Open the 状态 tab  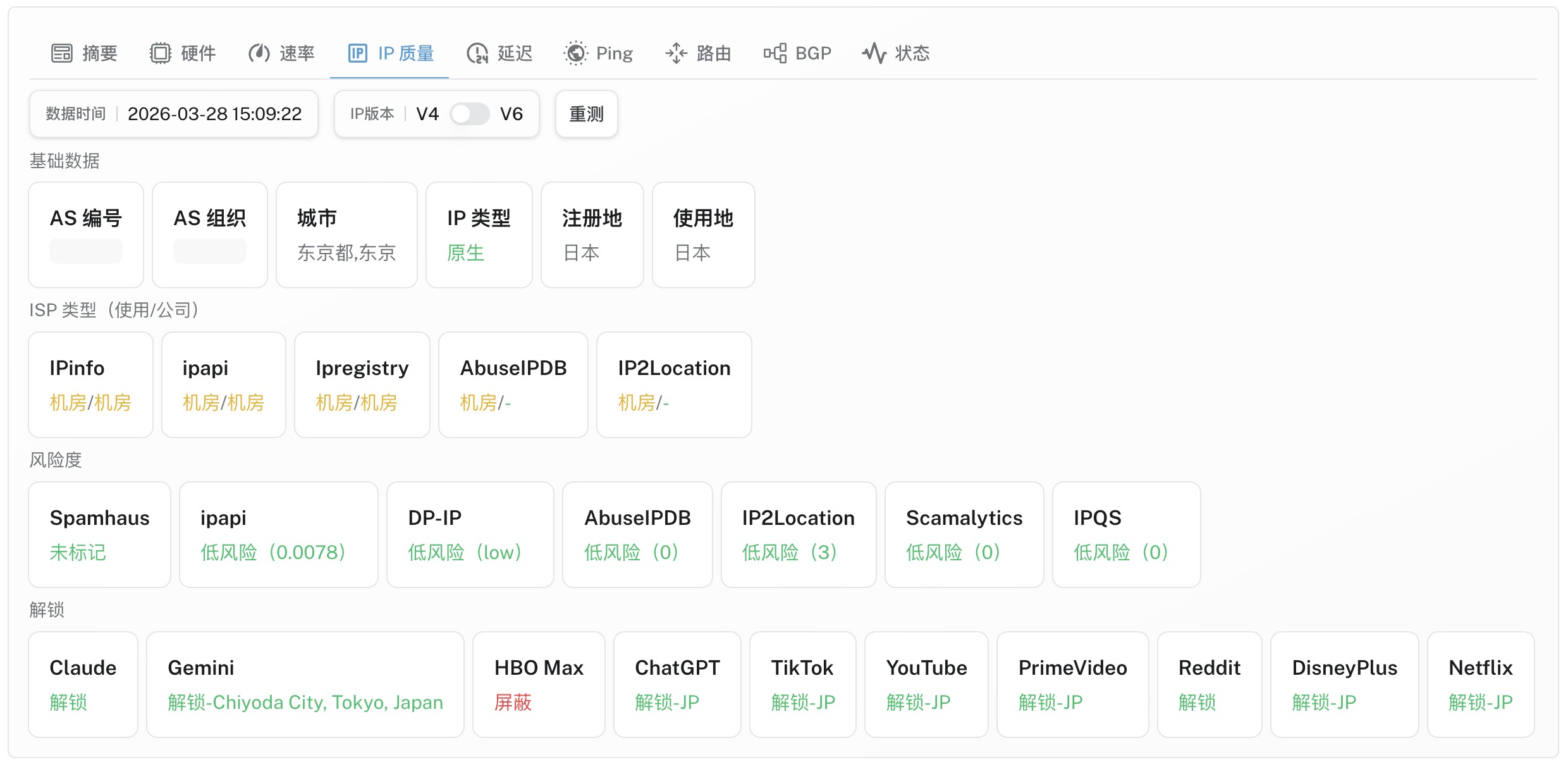[896, 53]
